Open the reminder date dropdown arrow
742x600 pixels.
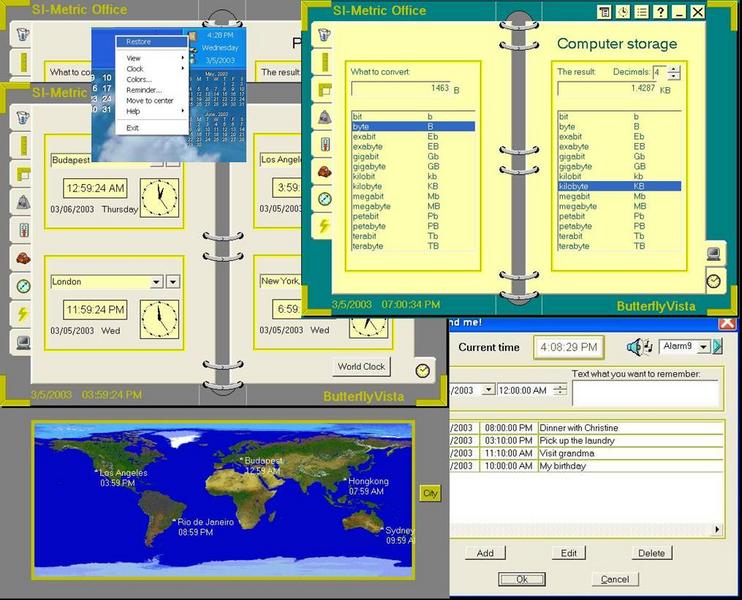(488, 390)
